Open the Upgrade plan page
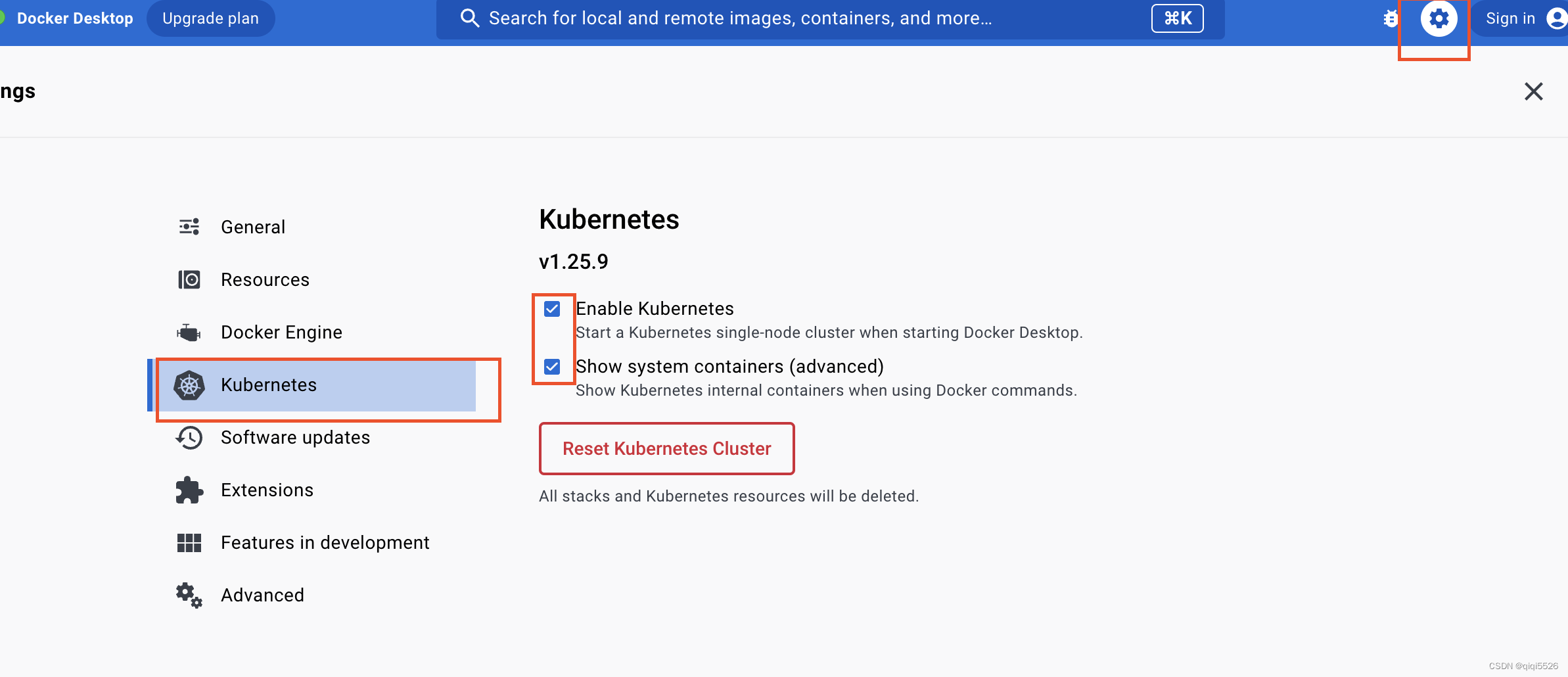1568x677 pixels. (210, 18)
